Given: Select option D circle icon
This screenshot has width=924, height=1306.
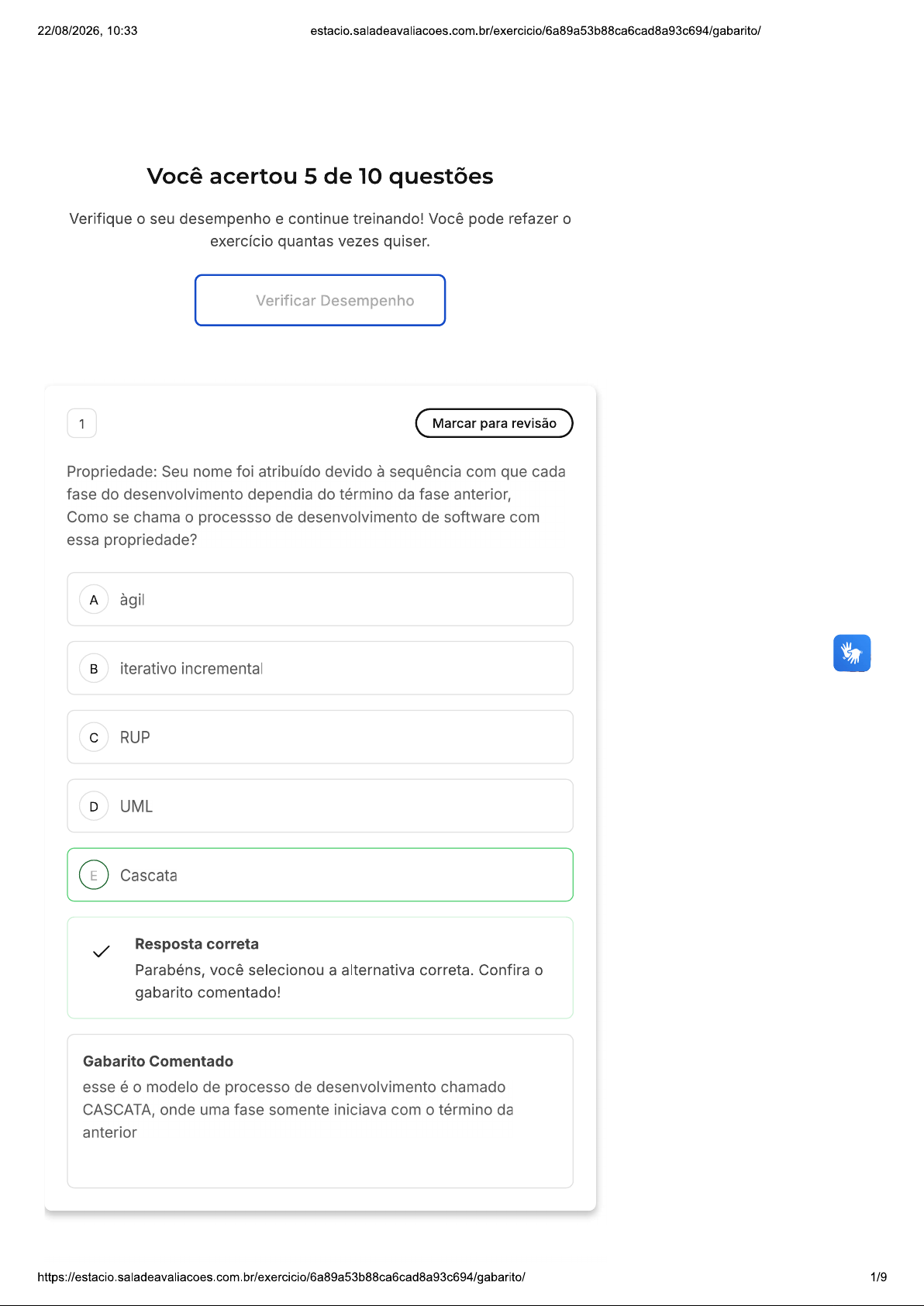Looking at the screenshot, I should 94,806.
